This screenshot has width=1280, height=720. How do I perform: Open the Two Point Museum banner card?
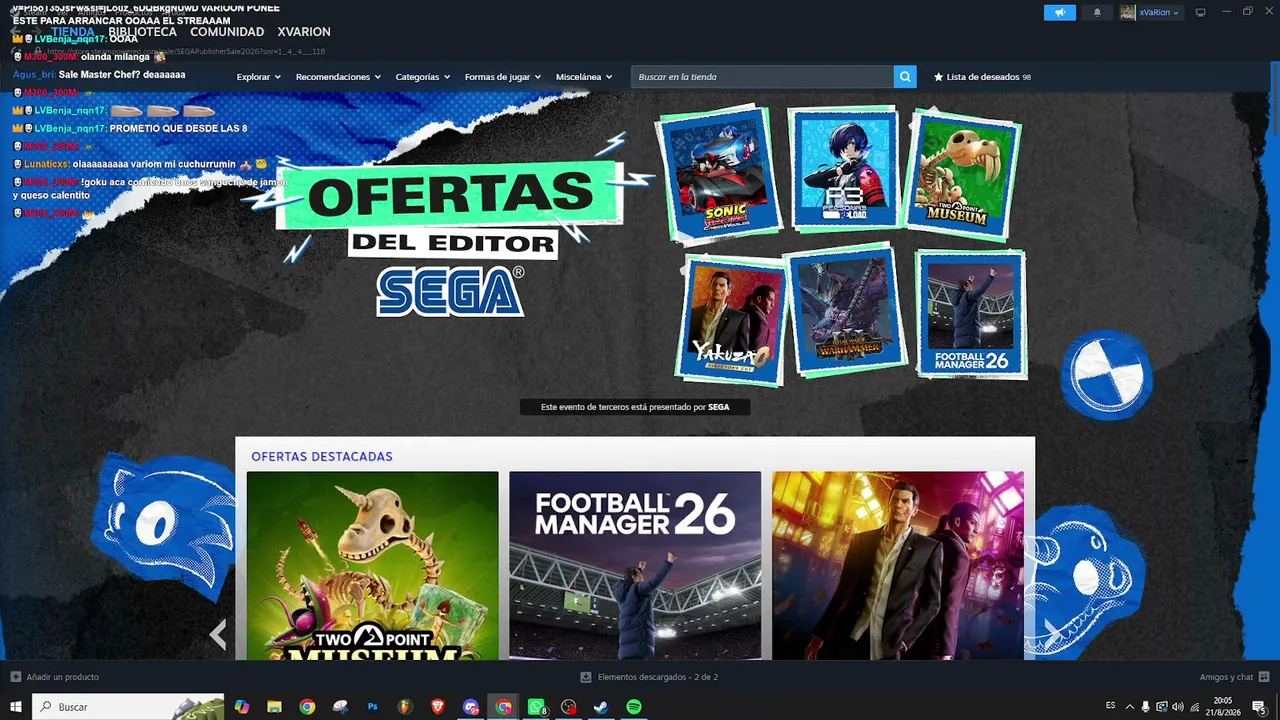[x=962, y=176]
